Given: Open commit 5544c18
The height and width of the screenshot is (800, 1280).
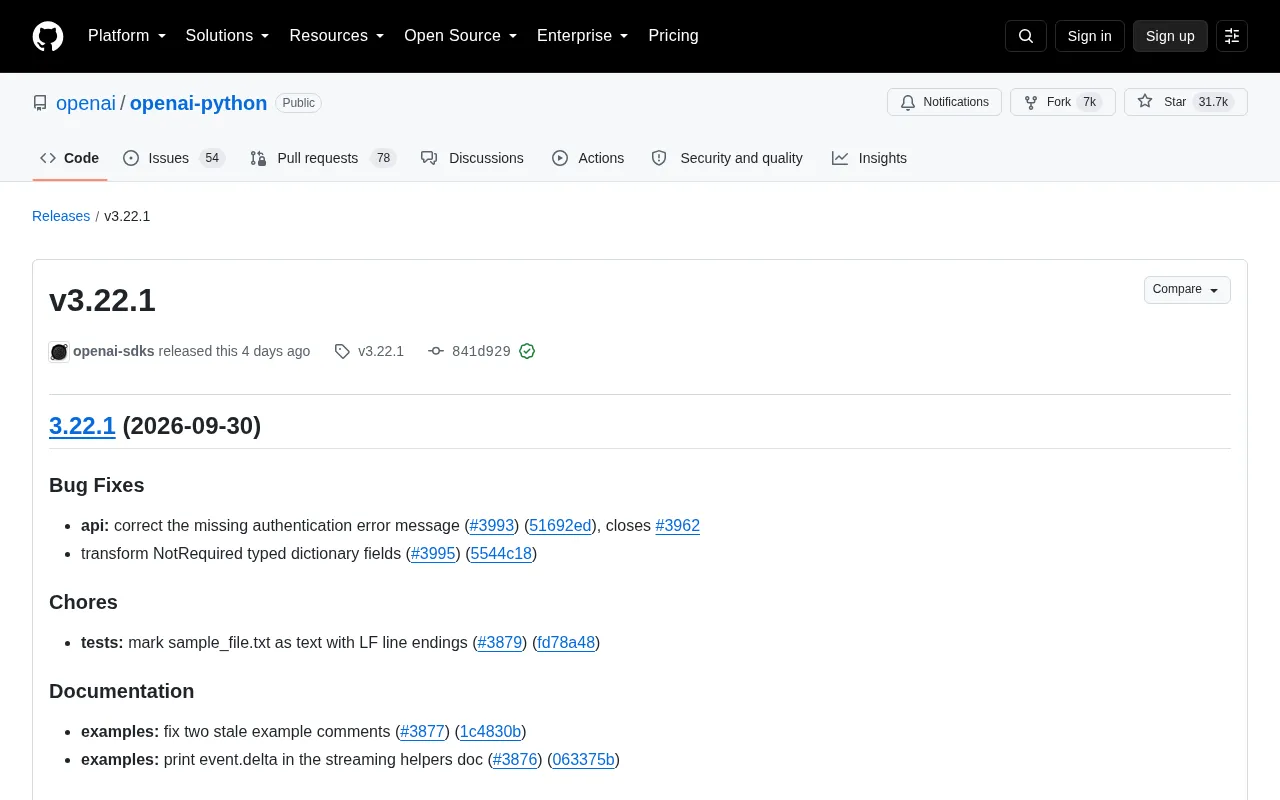Looking at the screenshot, I should tap(501, 553).
